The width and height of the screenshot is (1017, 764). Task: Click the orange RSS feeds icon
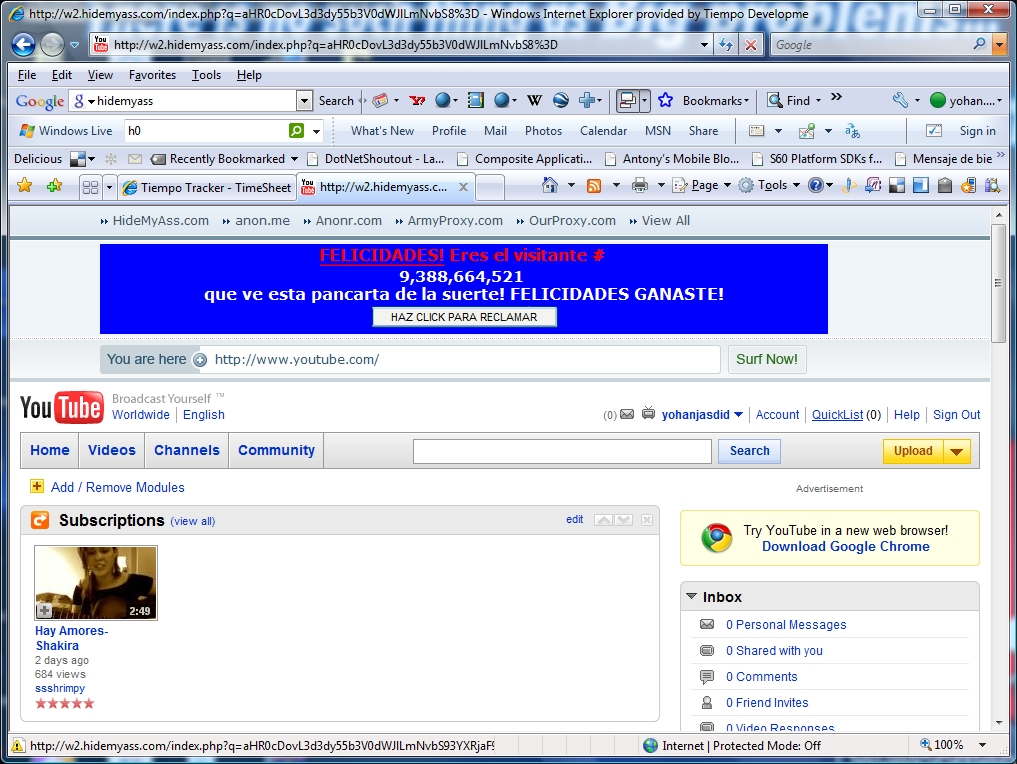coord(593,186)
